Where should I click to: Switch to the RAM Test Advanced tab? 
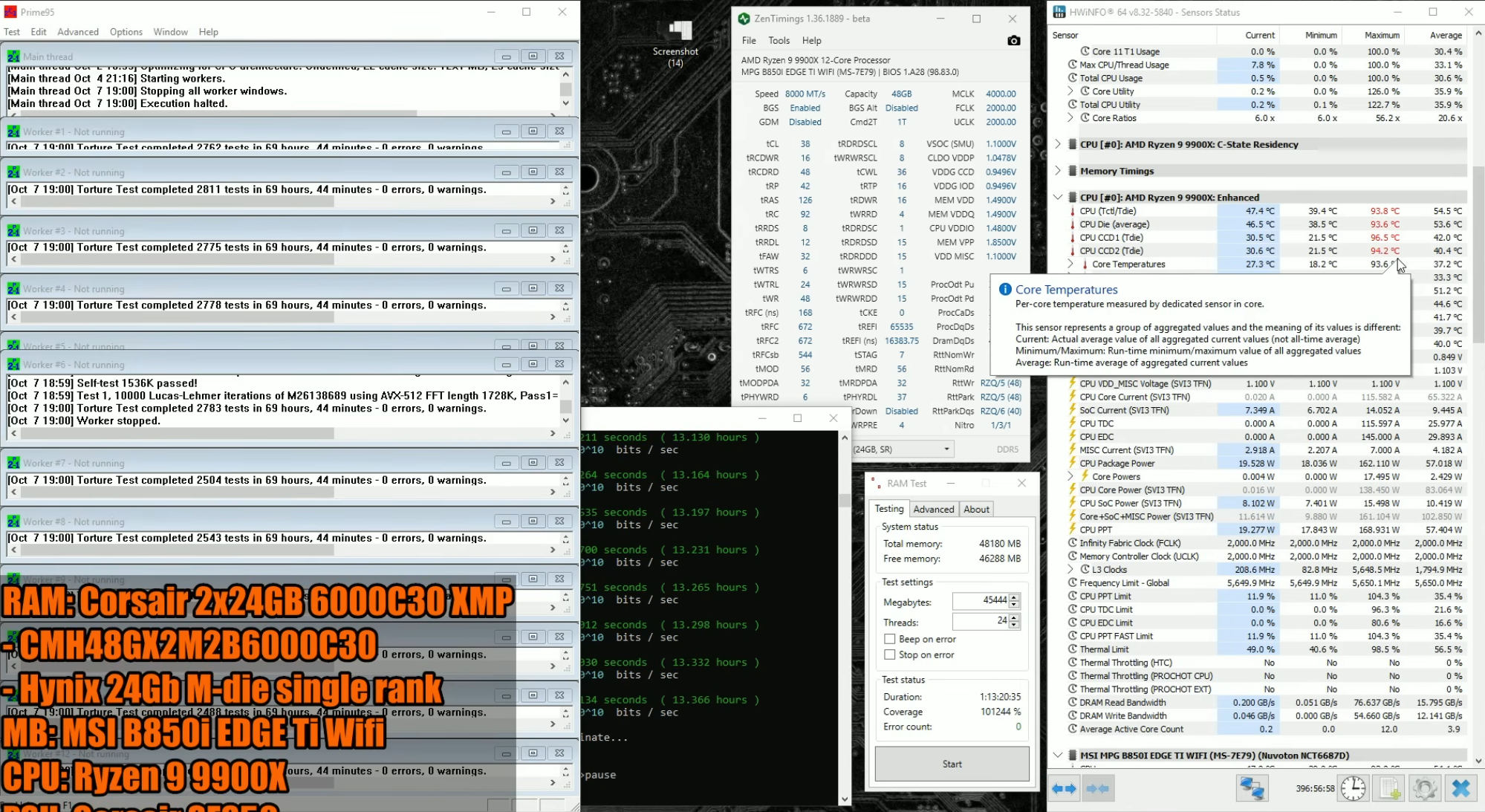click(x=934, y=509)
